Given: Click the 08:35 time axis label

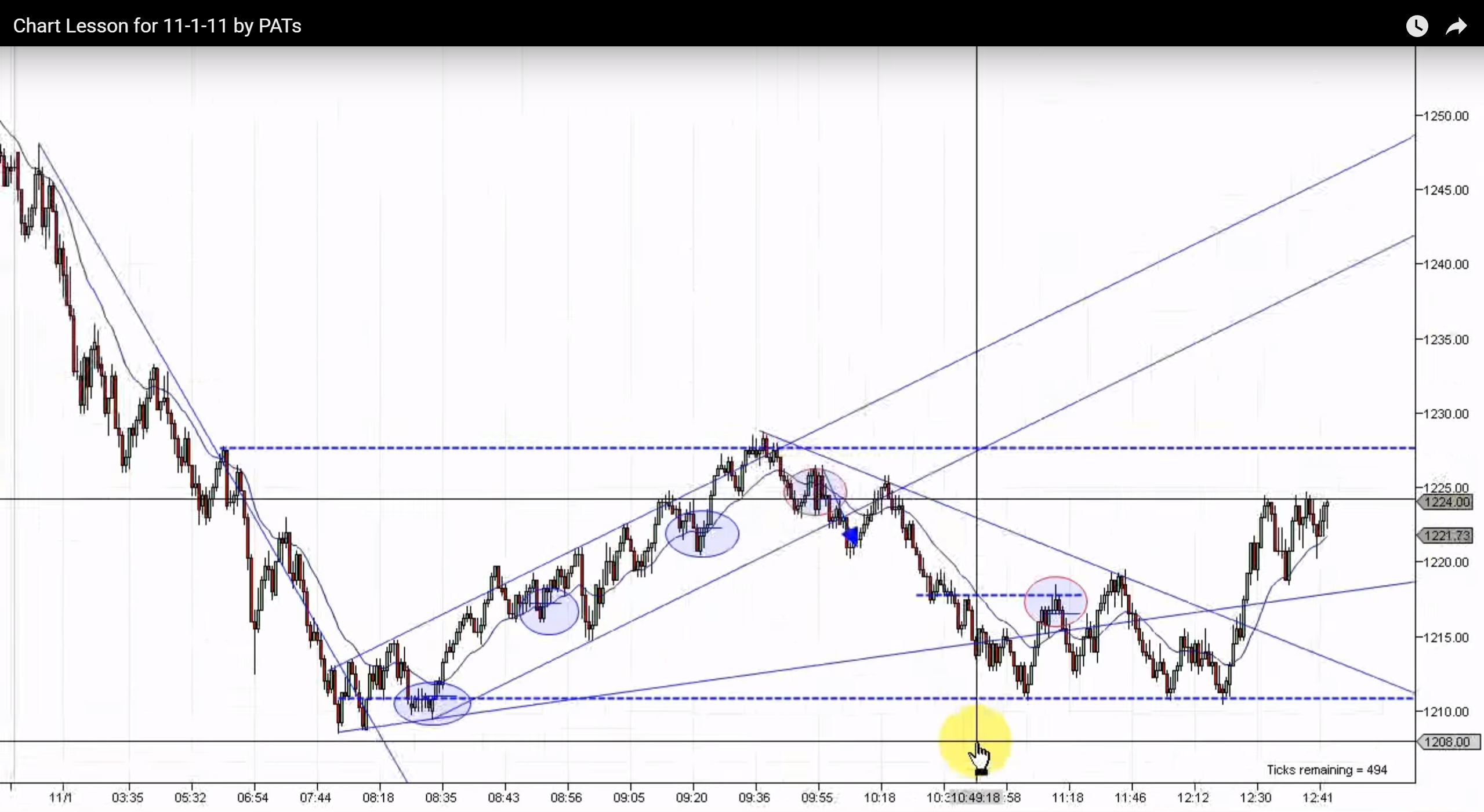Looking at the screenshot, I should [x=441, y=798].
